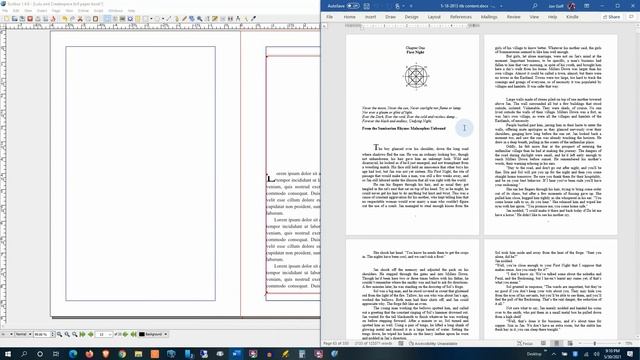Switch to the Word Layout tab
Image resolution: width=640 pixels, height=360 pixels.
(x=434, y=17)
